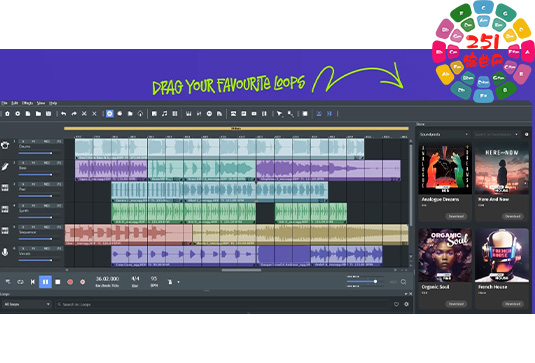
Task: Click the Pad track keyboard icon
Action: pos(5,188)
